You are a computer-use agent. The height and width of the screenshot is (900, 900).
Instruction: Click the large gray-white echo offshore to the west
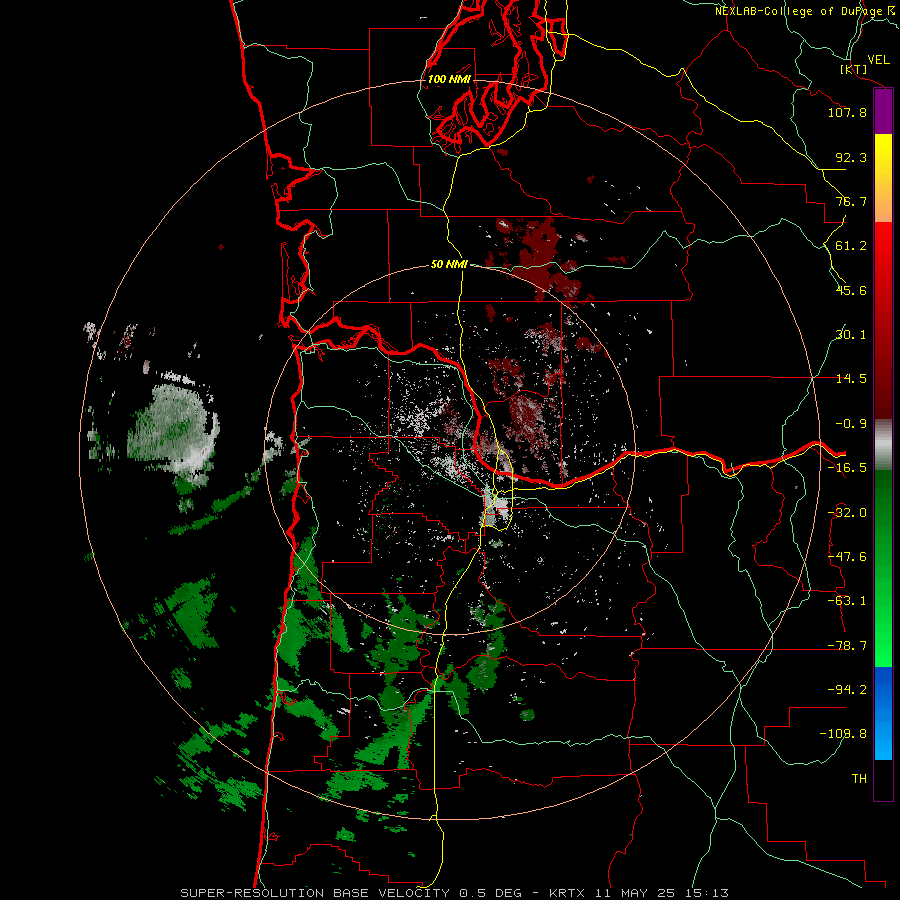point(172,428)
